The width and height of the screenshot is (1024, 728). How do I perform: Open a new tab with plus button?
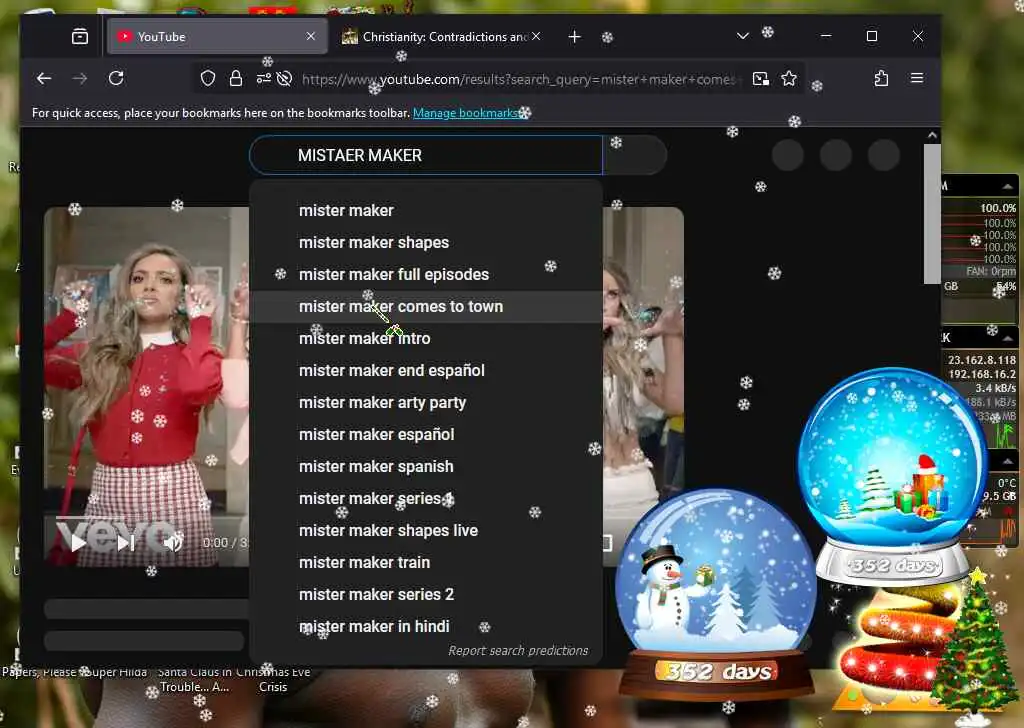point(575,37)
